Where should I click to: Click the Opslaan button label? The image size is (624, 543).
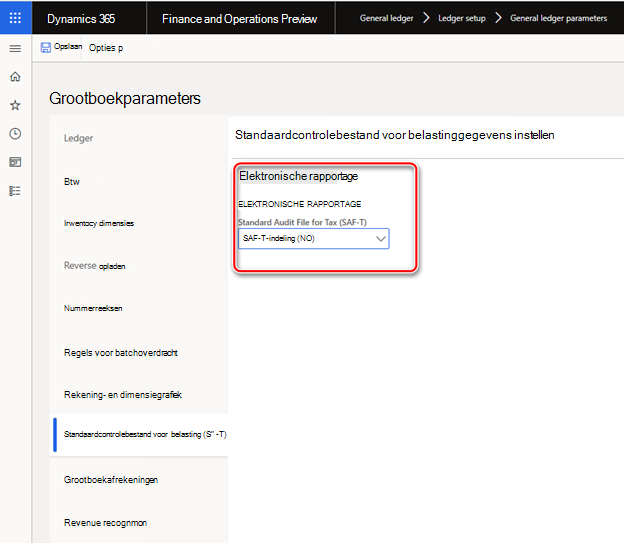[68, 47]
